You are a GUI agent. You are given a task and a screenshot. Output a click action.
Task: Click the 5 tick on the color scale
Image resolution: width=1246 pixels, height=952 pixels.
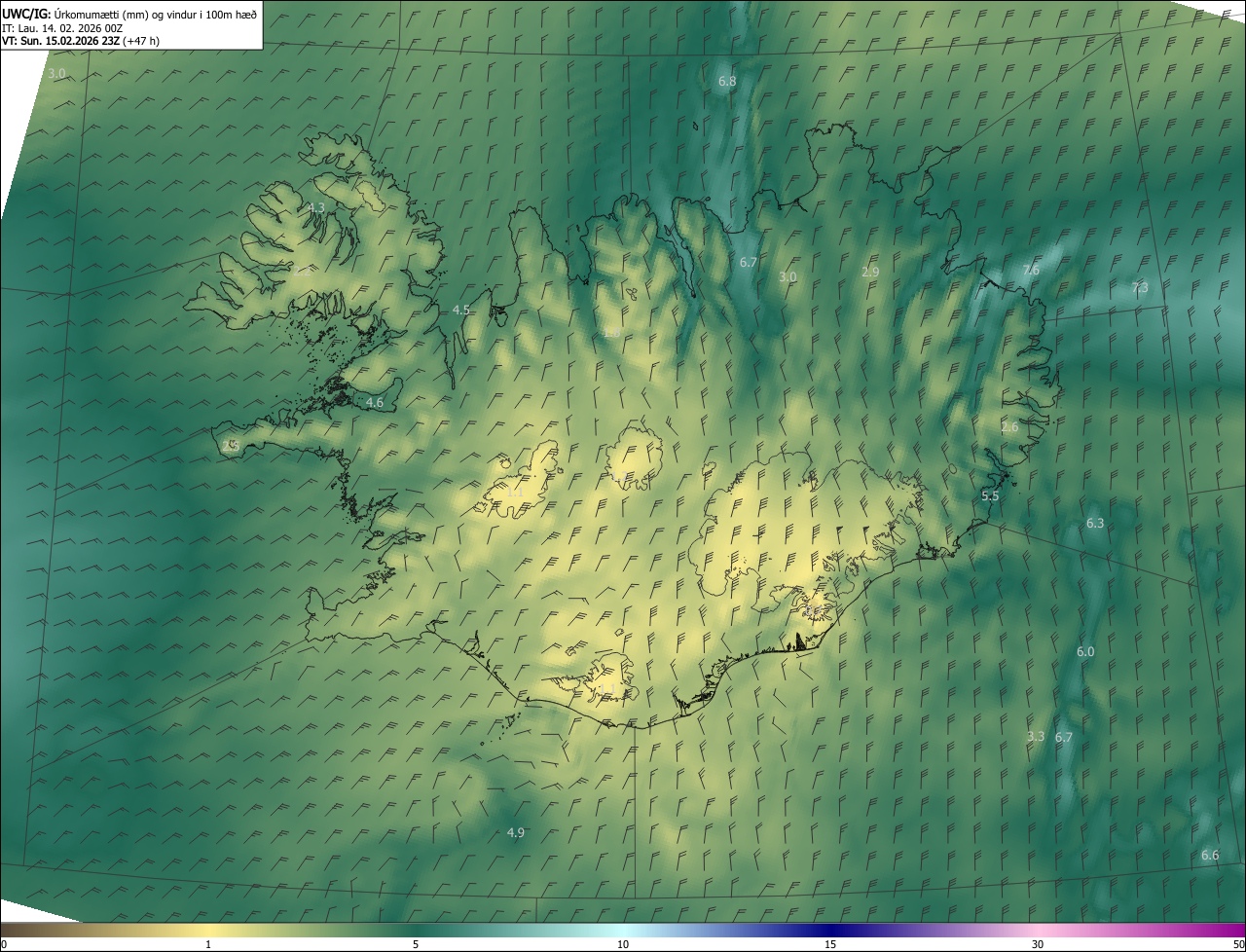pyautogui.click(x=416, y=945)
